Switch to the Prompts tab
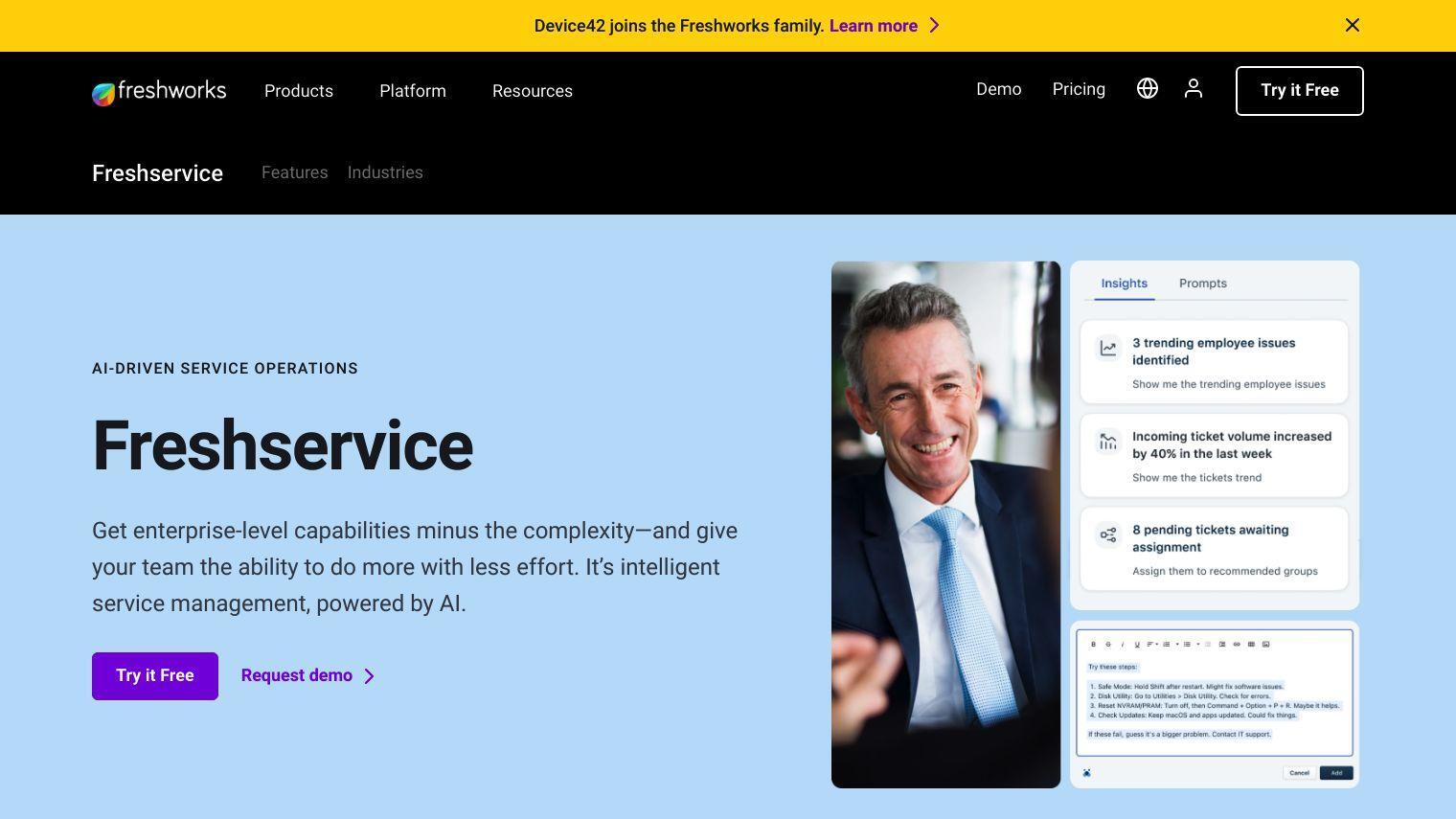The height and width of the screenshot is (819, 1456). coord(1203,284)
